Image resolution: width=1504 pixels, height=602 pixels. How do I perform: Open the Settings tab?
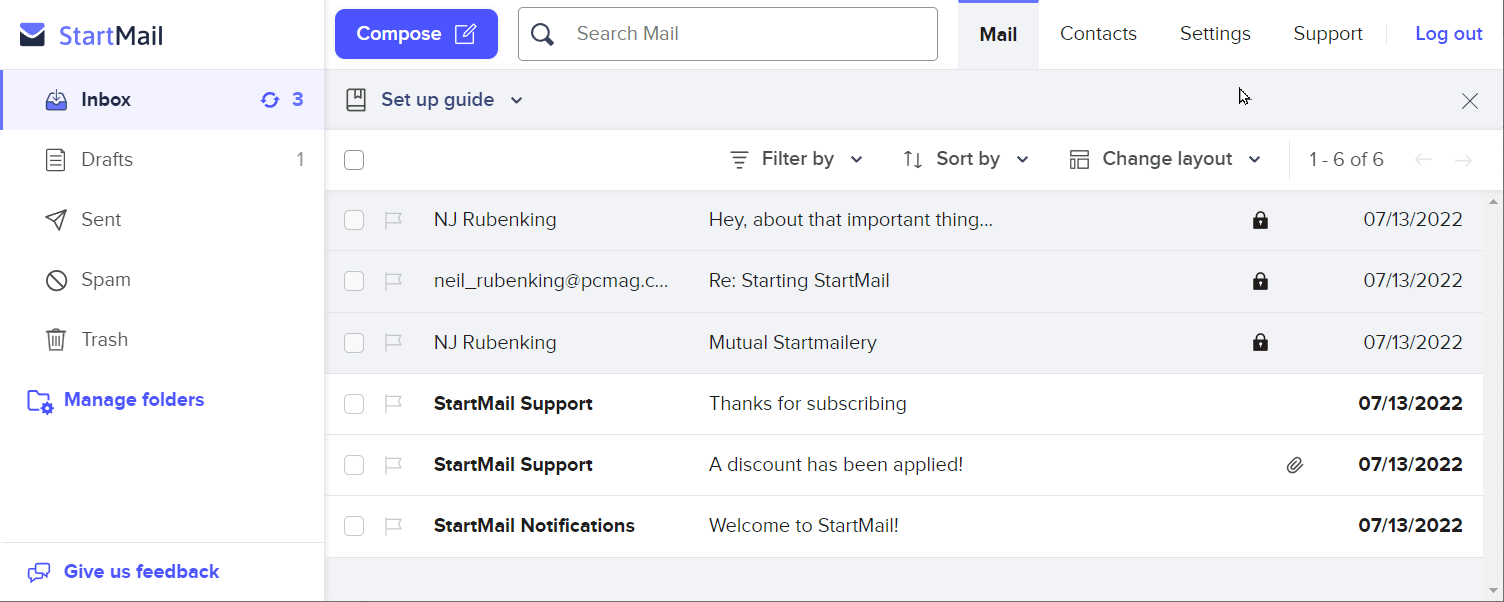tap(1214, 33)
